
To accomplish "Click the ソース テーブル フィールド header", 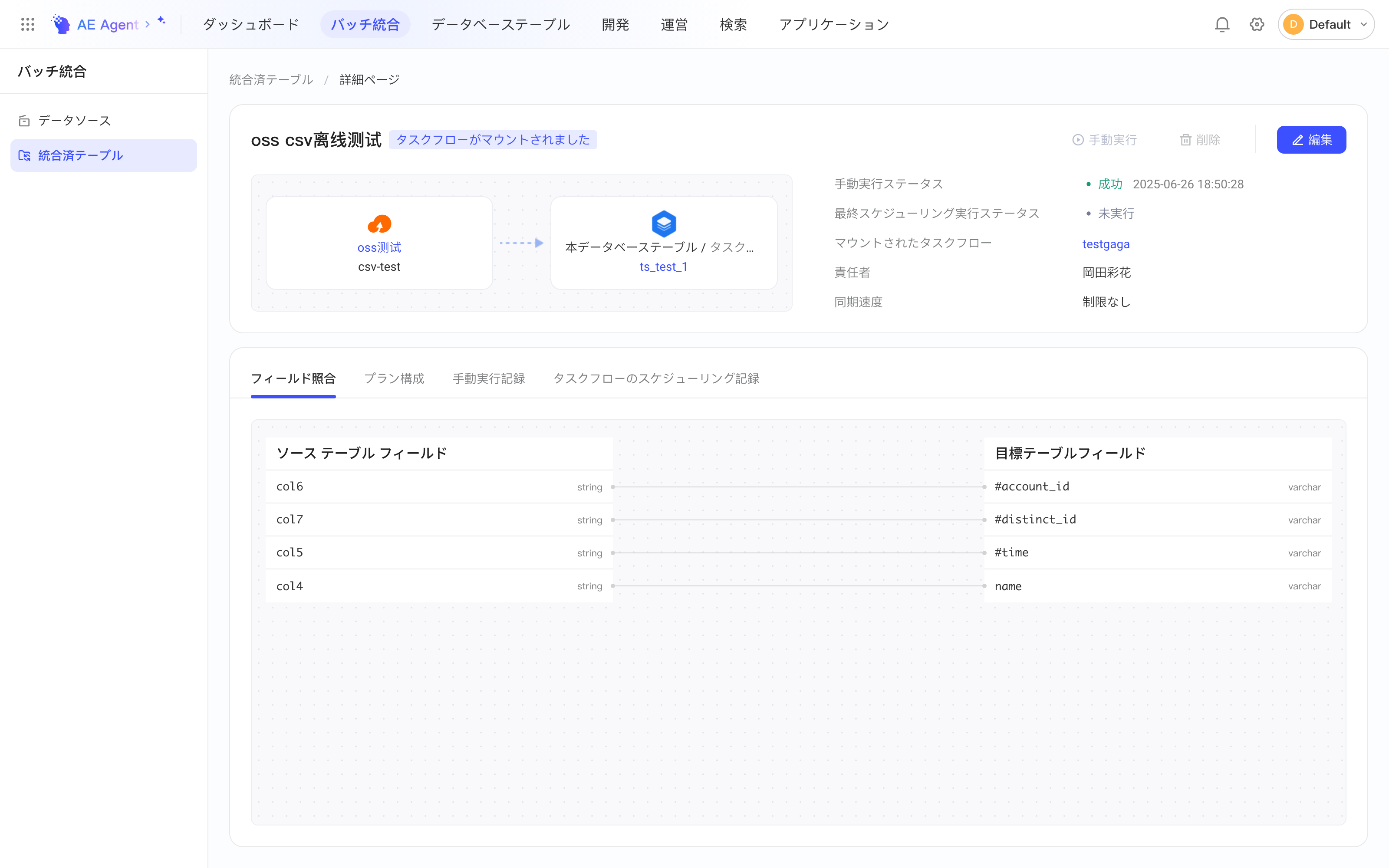I will [361, 454].
